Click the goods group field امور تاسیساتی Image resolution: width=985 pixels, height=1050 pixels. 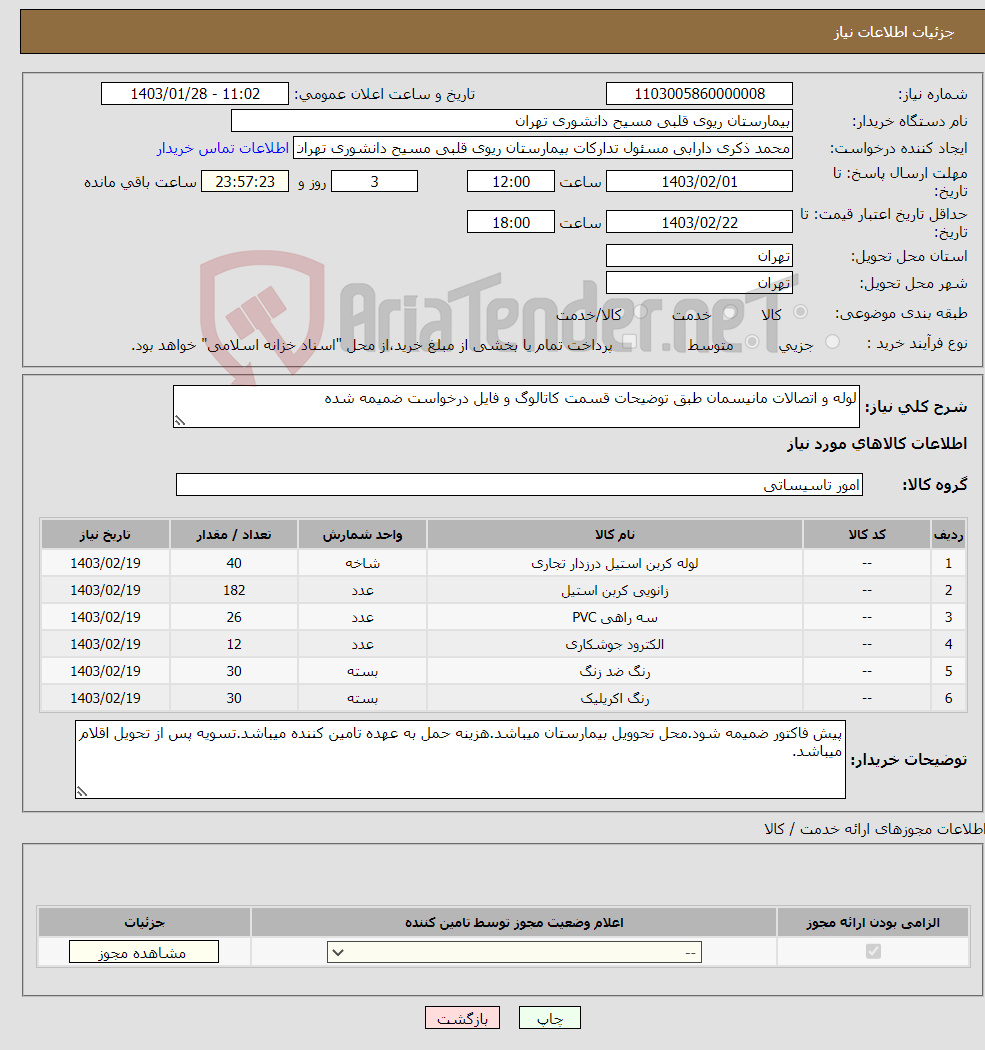point(519,485)
